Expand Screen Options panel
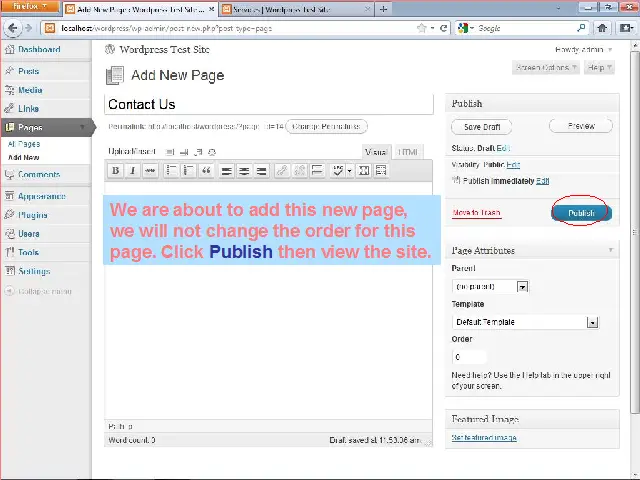The width and height of the screenshot is (640, 480). pyautogui.click(x=546, y=68)
